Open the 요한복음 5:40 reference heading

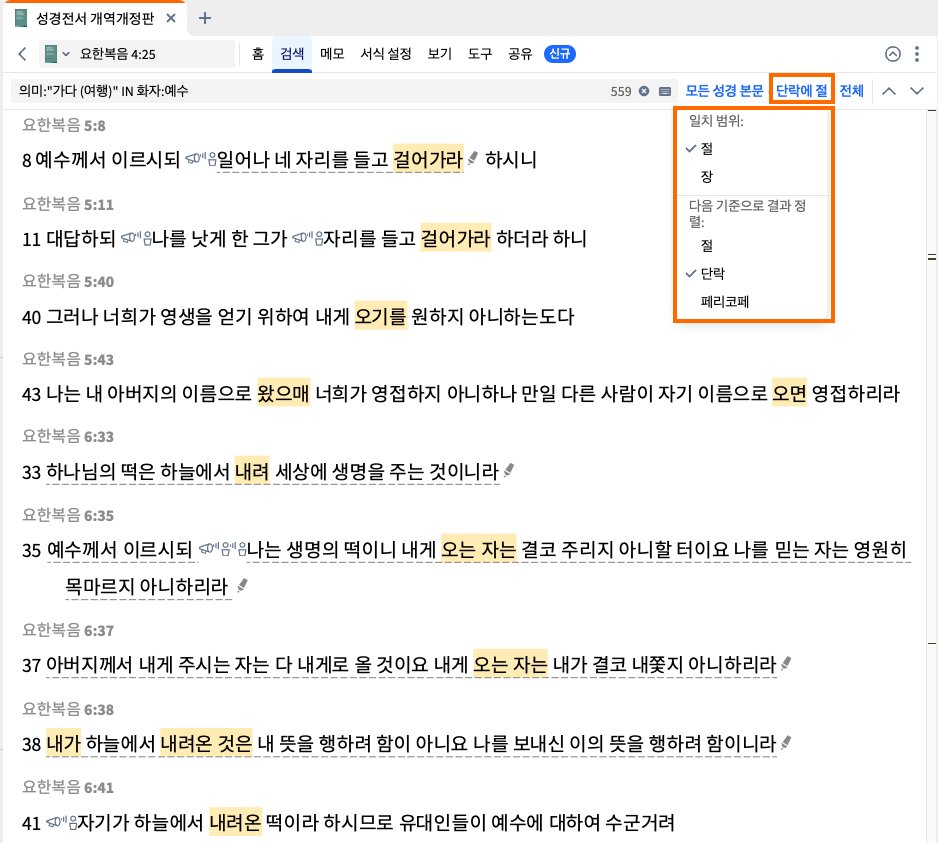[68, 281]
